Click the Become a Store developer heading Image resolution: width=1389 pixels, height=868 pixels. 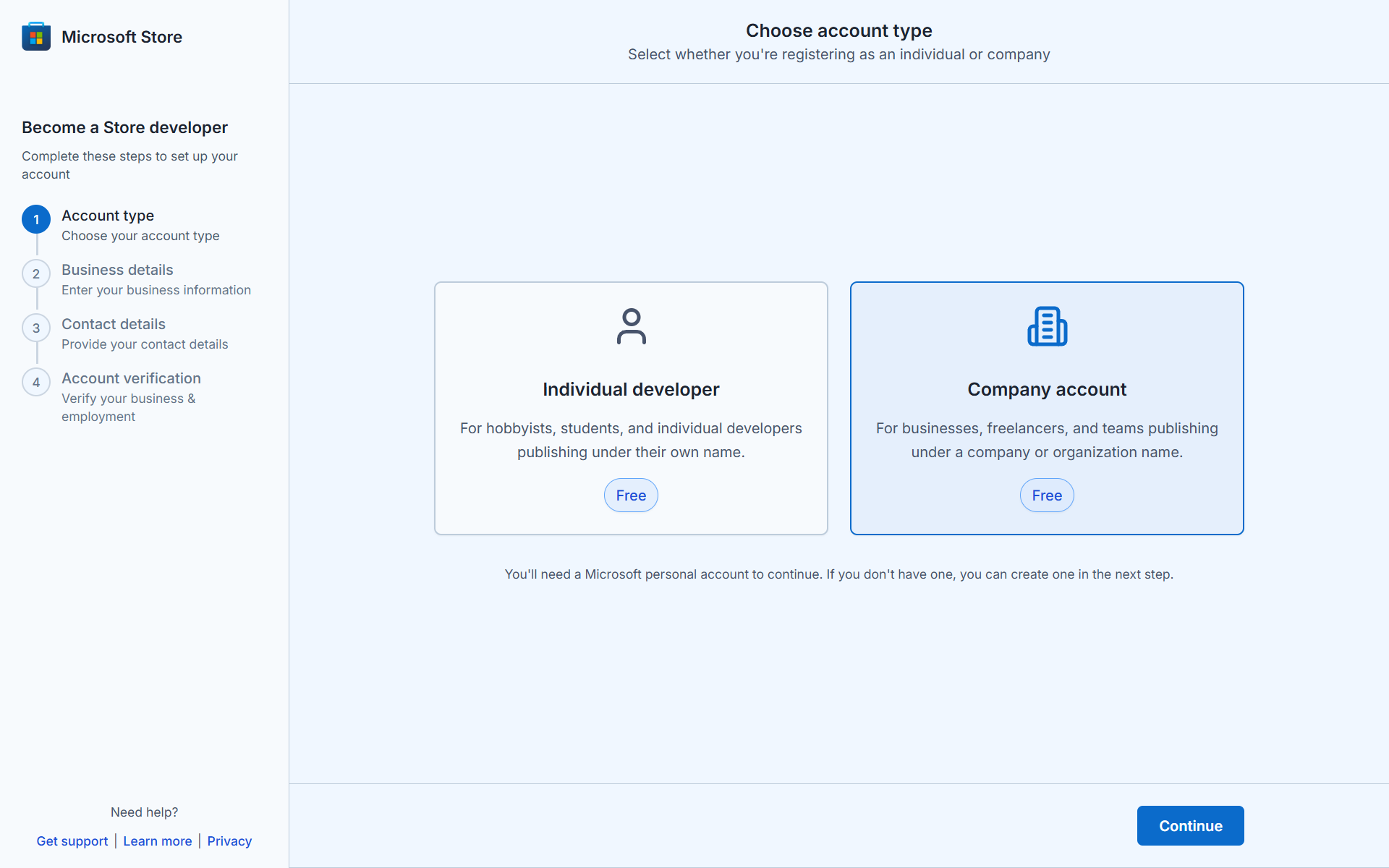(x=124, y=127)
